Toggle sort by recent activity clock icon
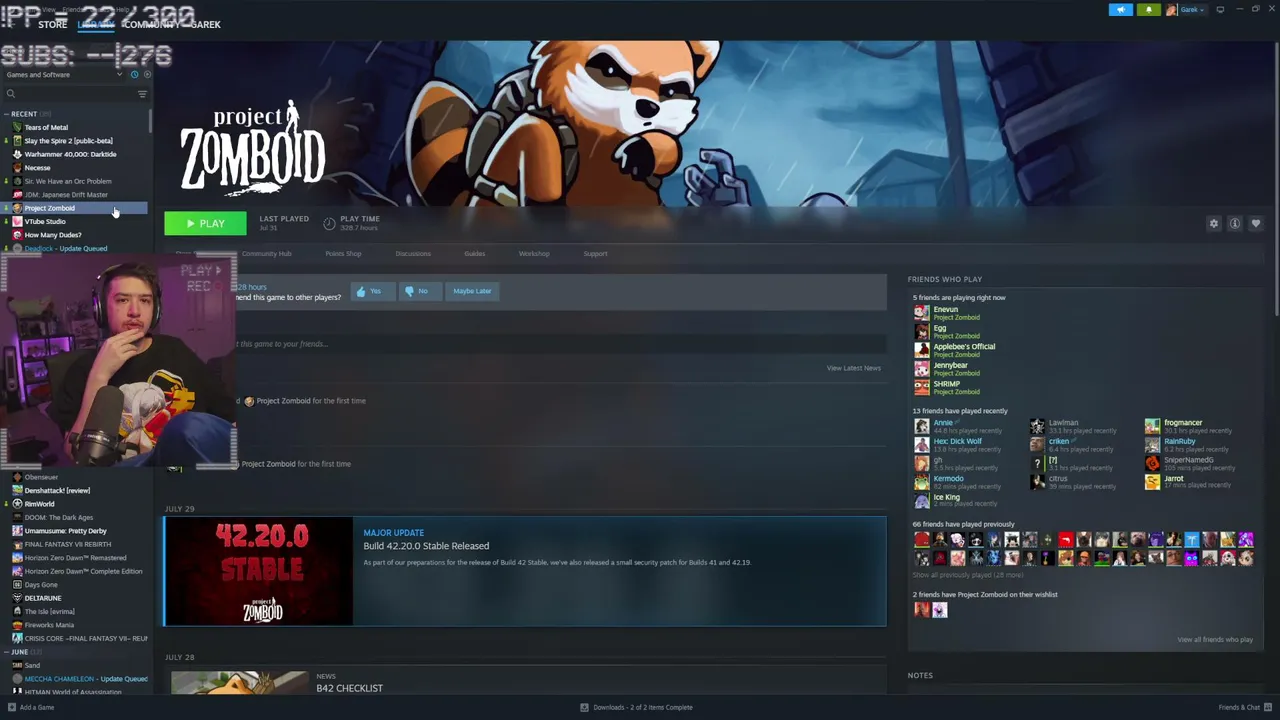The width and height of the screenshot is (1280, 720). coord(134,75)
